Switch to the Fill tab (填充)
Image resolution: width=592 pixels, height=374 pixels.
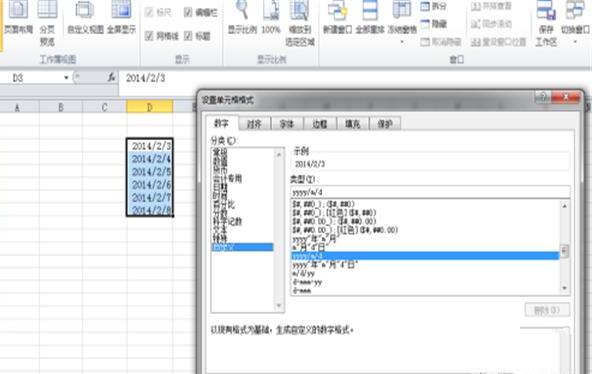tap(353, 123)
